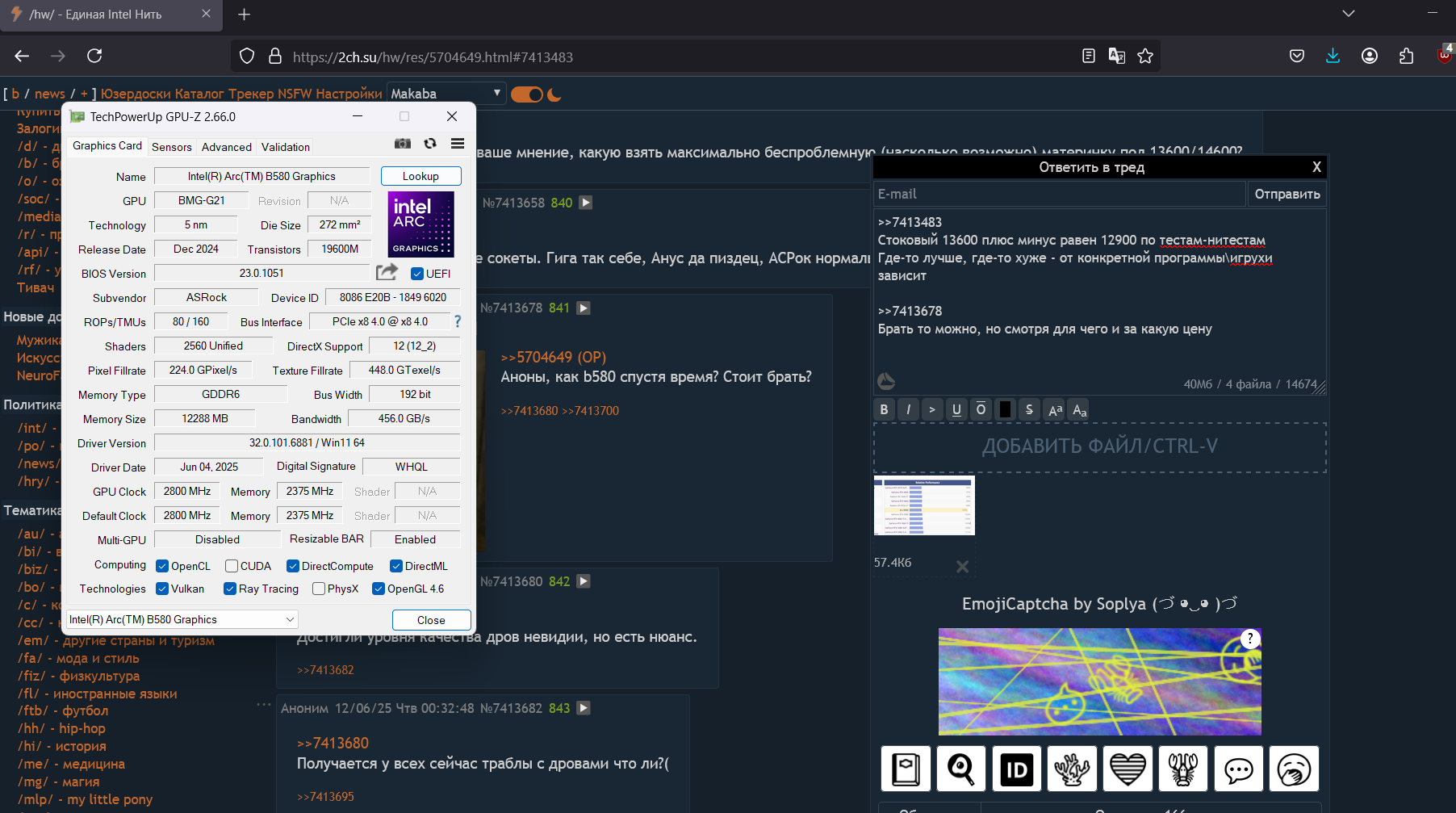Select the Graphics Card tab
This screenshot has height=813, width=1456.
[x=107, y=145]
